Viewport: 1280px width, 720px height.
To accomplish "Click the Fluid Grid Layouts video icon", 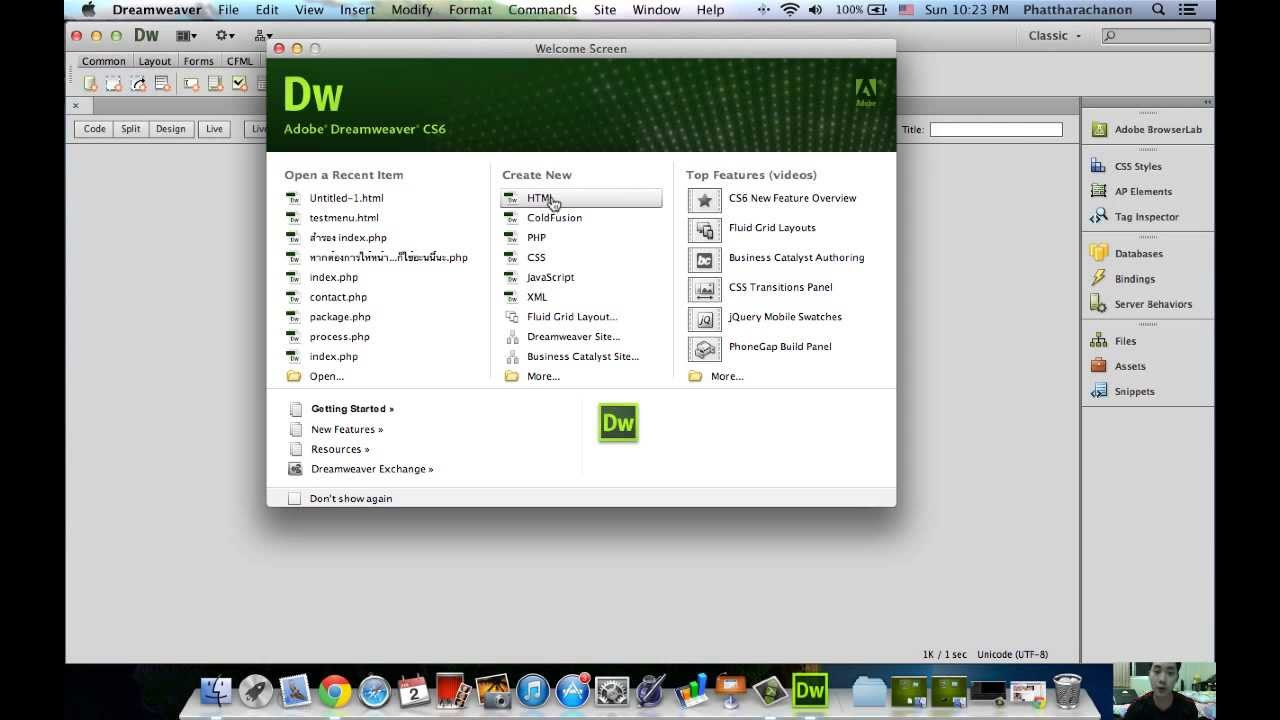I will click(x=705, y=230).
